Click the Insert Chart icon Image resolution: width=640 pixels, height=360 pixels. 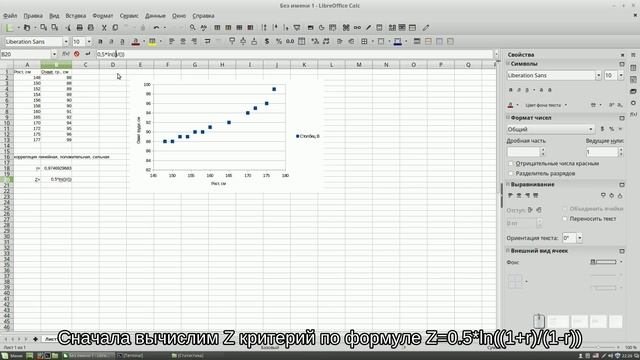[x=322, y=28]
